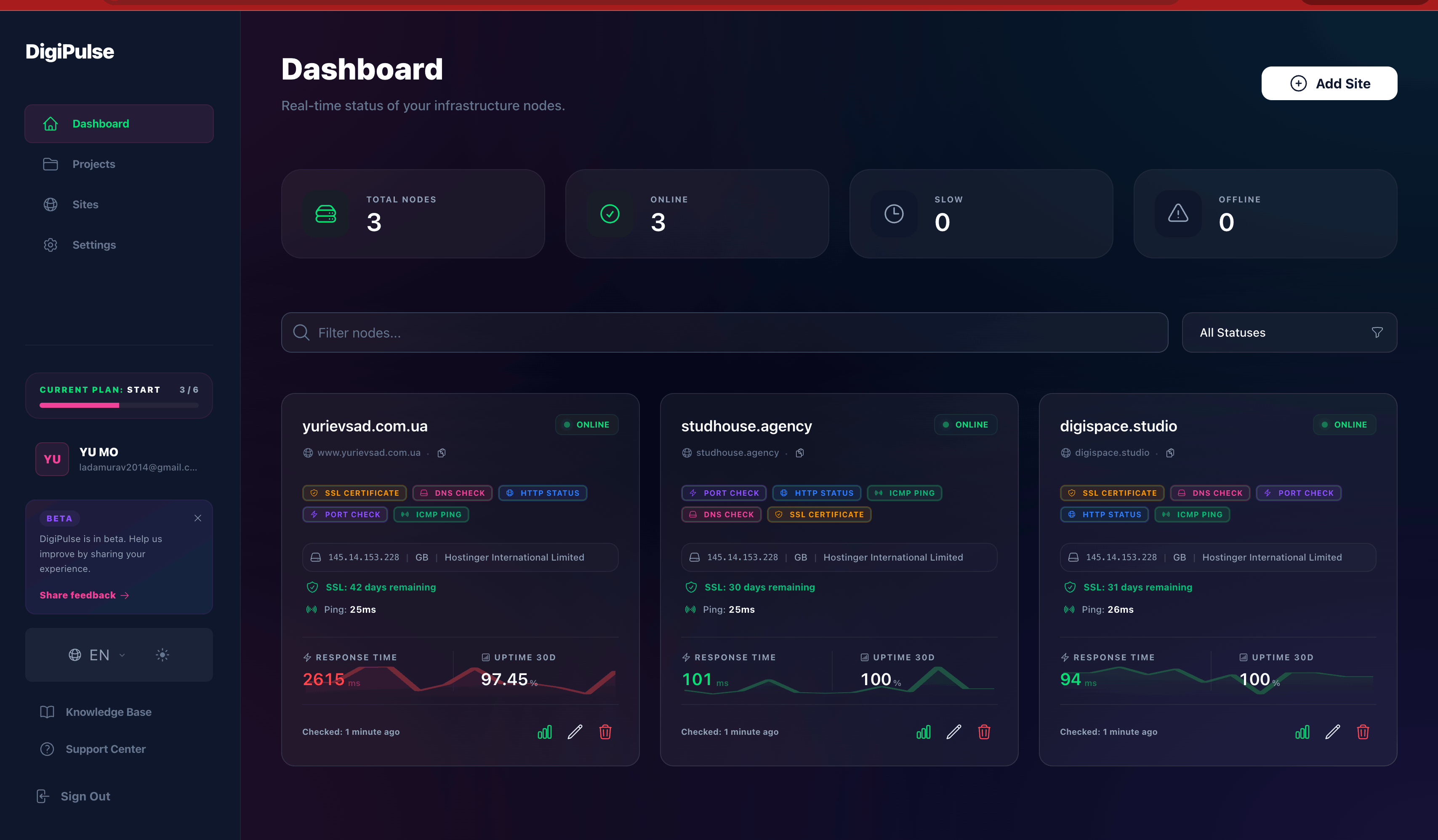Click the Total Nodes stat card
Screen dimensions: 1438x840
pyautogui.click(x=413, y=213)
